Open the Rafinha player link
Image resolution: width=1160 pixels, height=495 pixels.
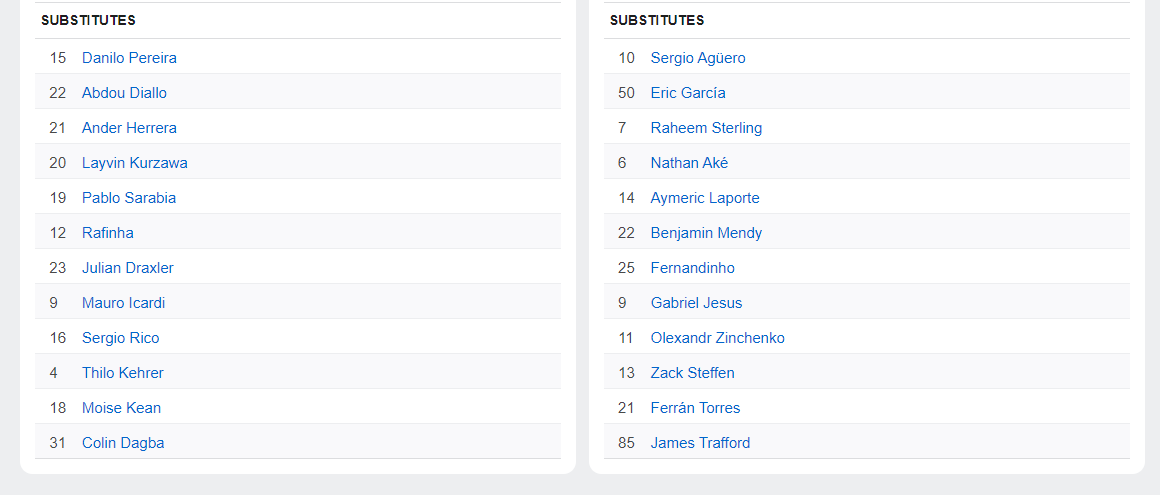pyautogui.click(x=108, y=233)
